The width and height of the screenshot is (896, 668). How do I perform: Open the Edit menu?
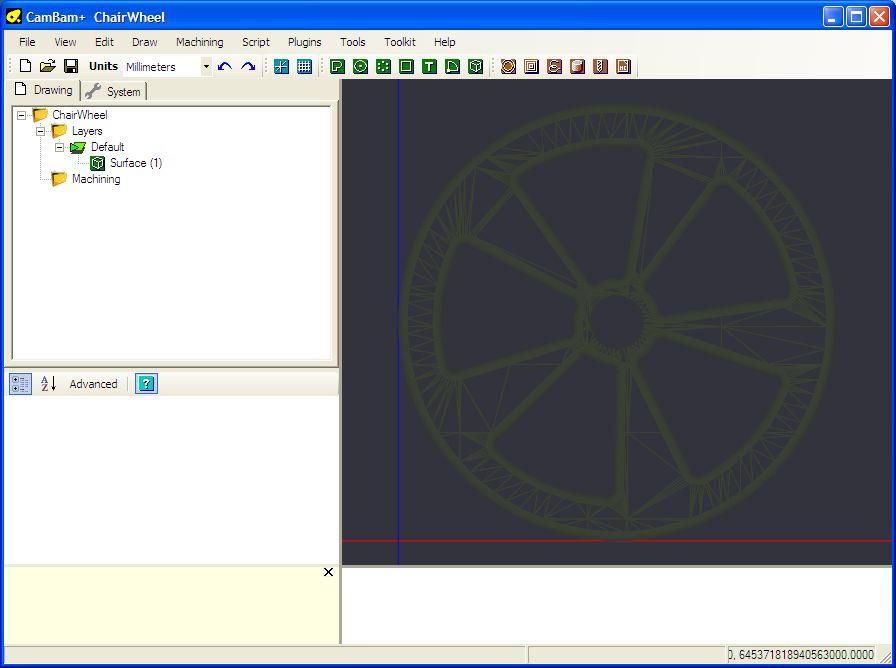[104, 42]
